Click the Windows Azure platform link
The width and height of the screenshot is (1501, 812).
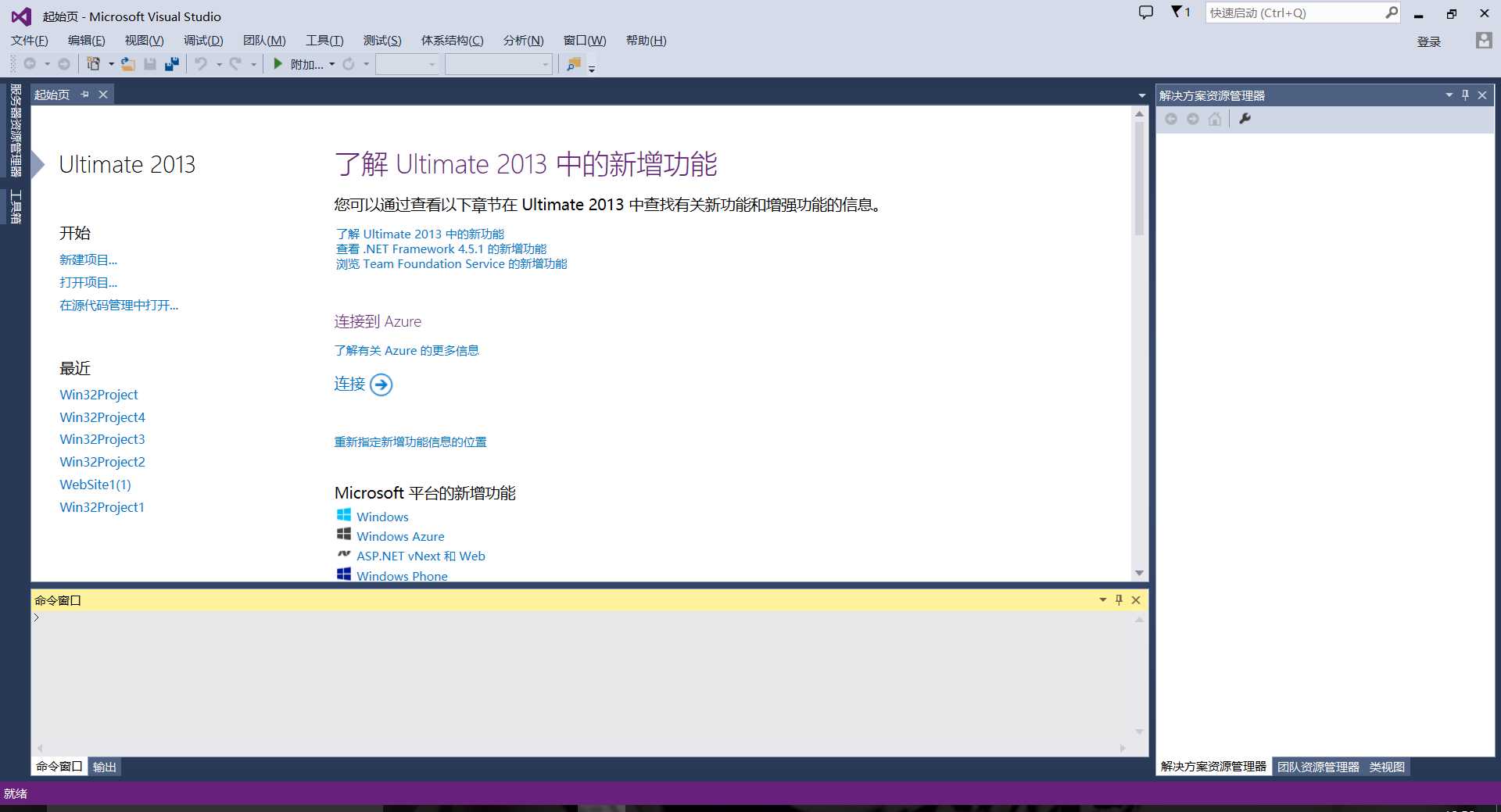[x=400, y=536]
